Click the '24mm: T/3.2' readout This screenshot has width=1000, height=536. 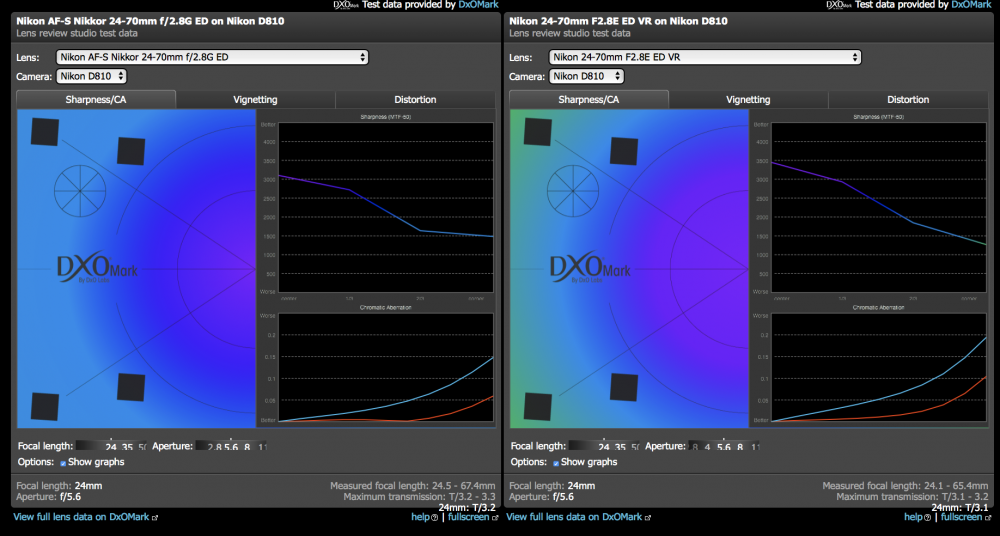tap(467, 507)
